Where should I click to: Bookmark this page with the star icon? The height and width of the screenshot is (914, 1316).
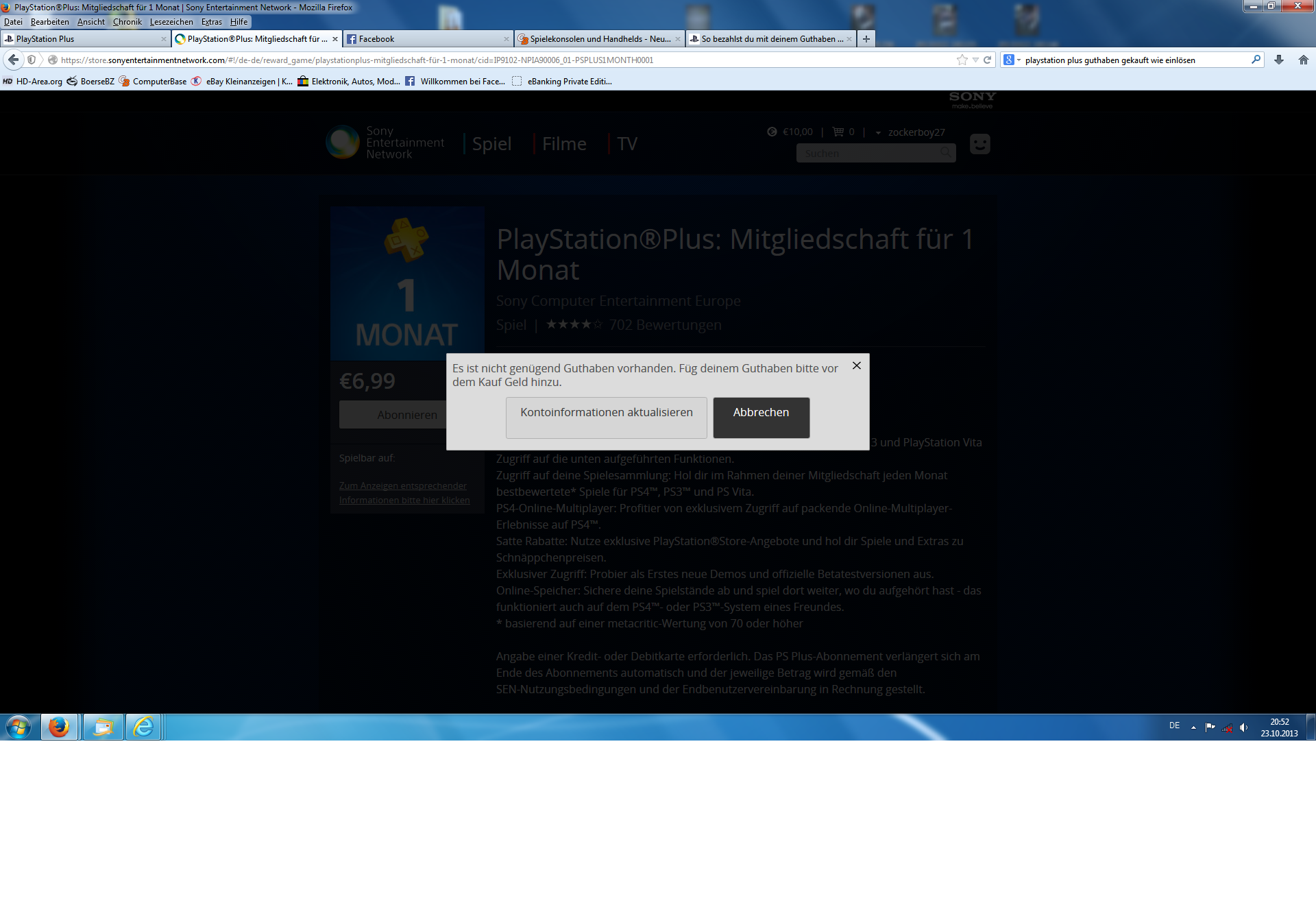(962, 60)
